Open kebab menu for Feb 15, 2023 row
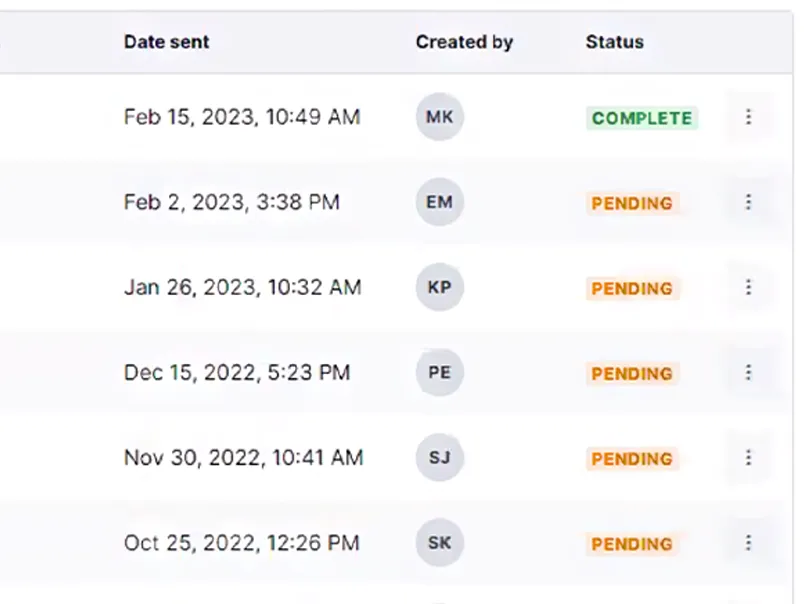Image resolution: width=804 pixels, height=604 pixels. click(748, 117)
